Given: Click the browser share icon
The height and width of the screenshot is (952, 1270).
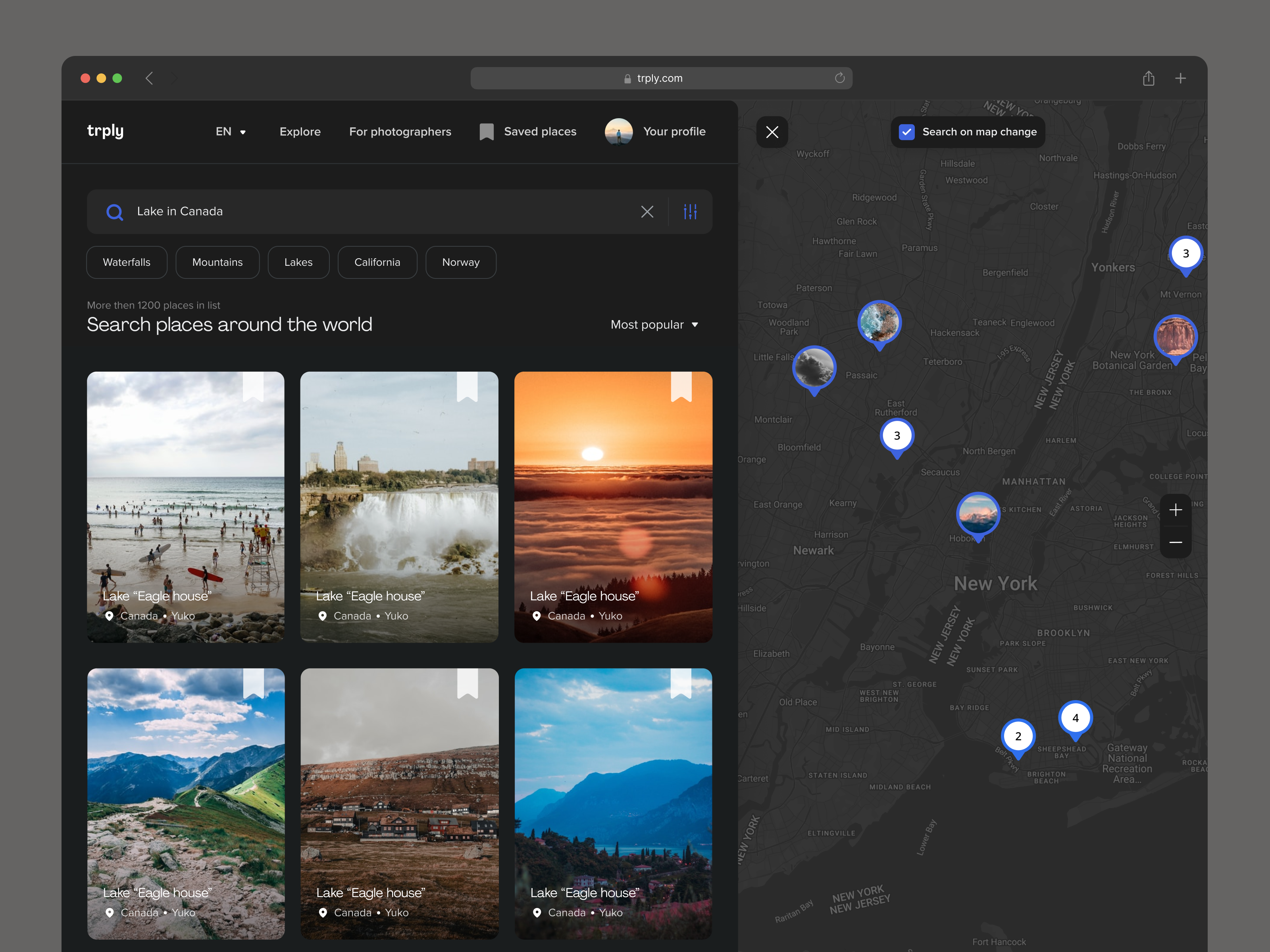Looking at the screenshot, I should [x=1149, y=78].
